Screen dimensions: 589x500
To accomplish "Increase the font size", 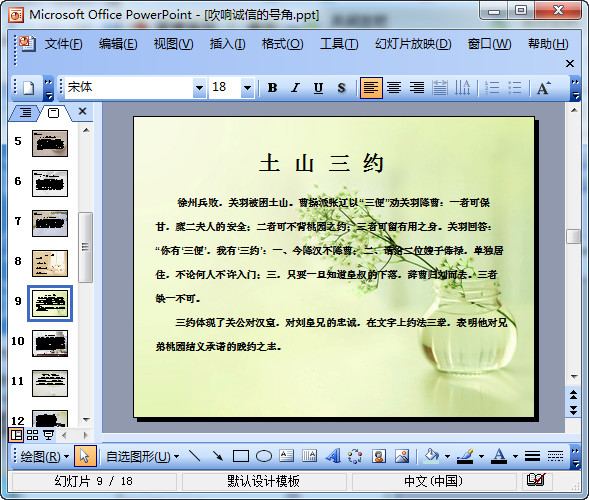I will [x=544, y=88].
